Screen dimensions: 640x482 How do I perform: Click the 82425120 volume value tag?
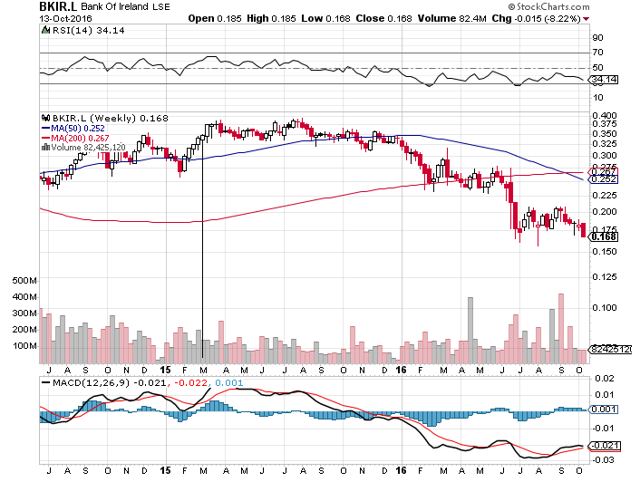click(609, 349)
